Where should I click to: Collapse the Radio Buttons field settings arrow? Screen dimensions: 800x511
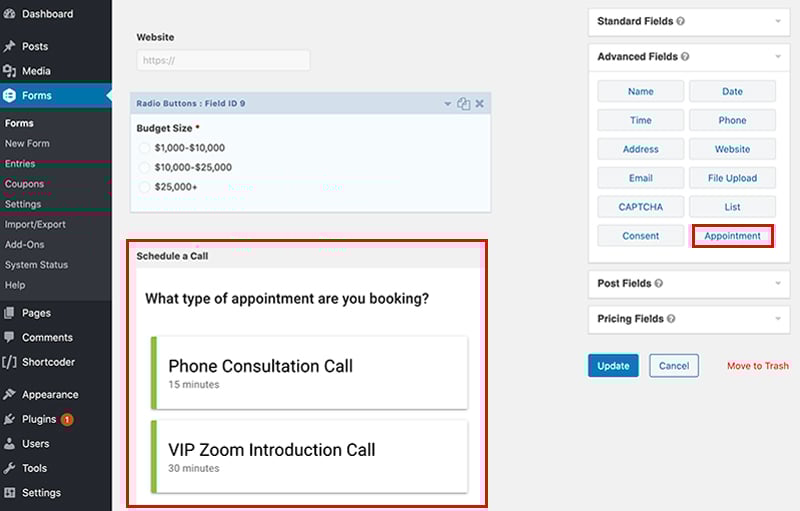coord(447,104)
